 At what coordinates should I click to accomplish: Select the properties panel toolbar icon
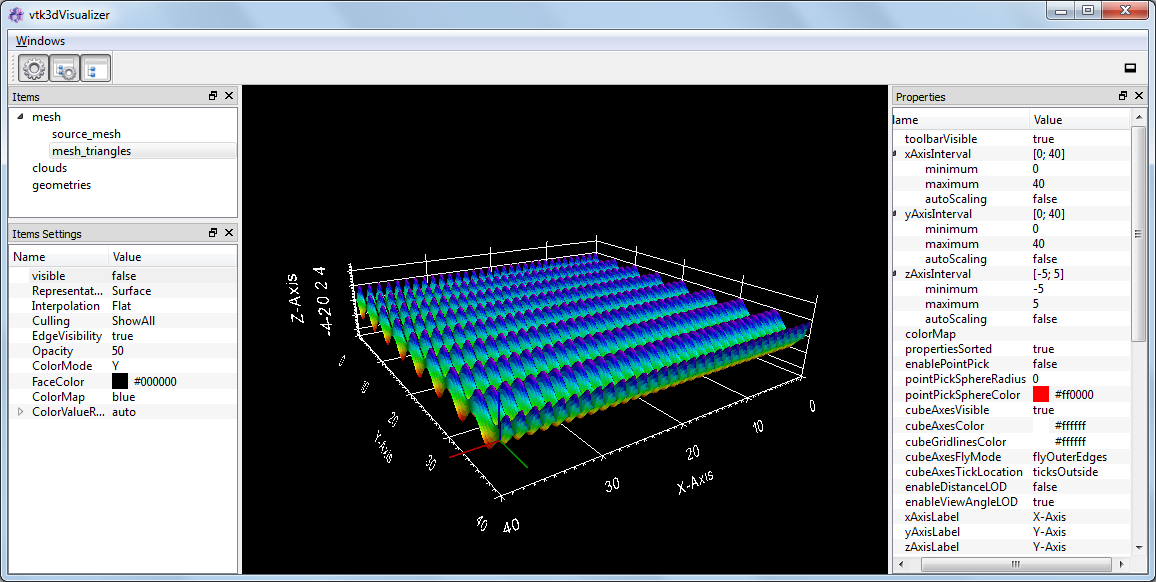click(64, 68)
